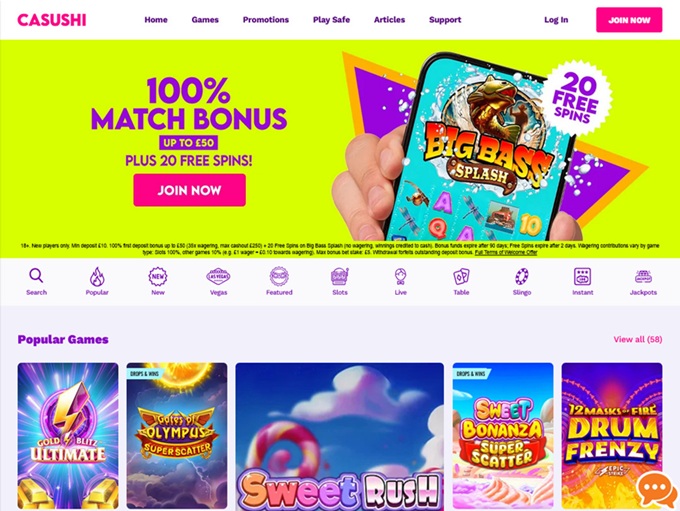Select the Featured category icon
The height and width of the screenshot is (511, 680).
pyautogui.click(x=279, y=276)
